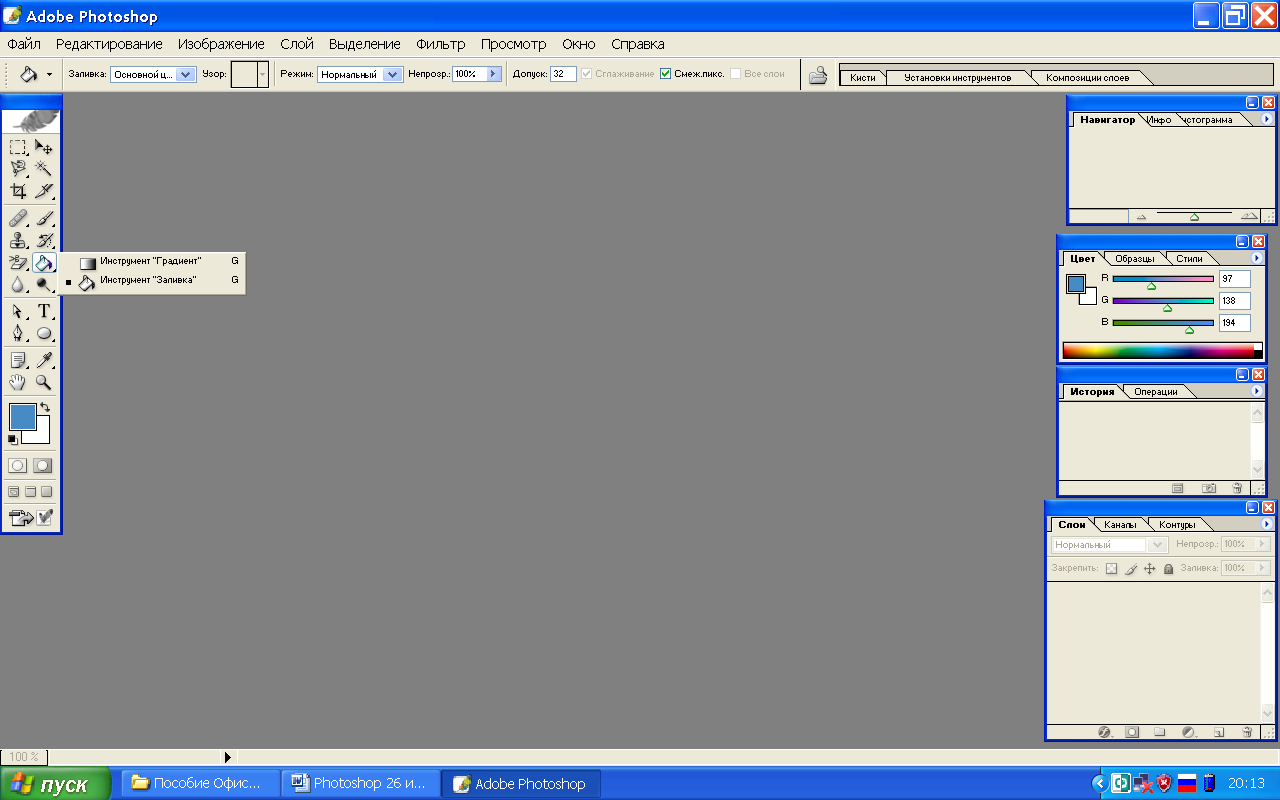Viewport: 1280px width, 800px height.
Task: Select the Clone Stamp tool
Action: 18,241
